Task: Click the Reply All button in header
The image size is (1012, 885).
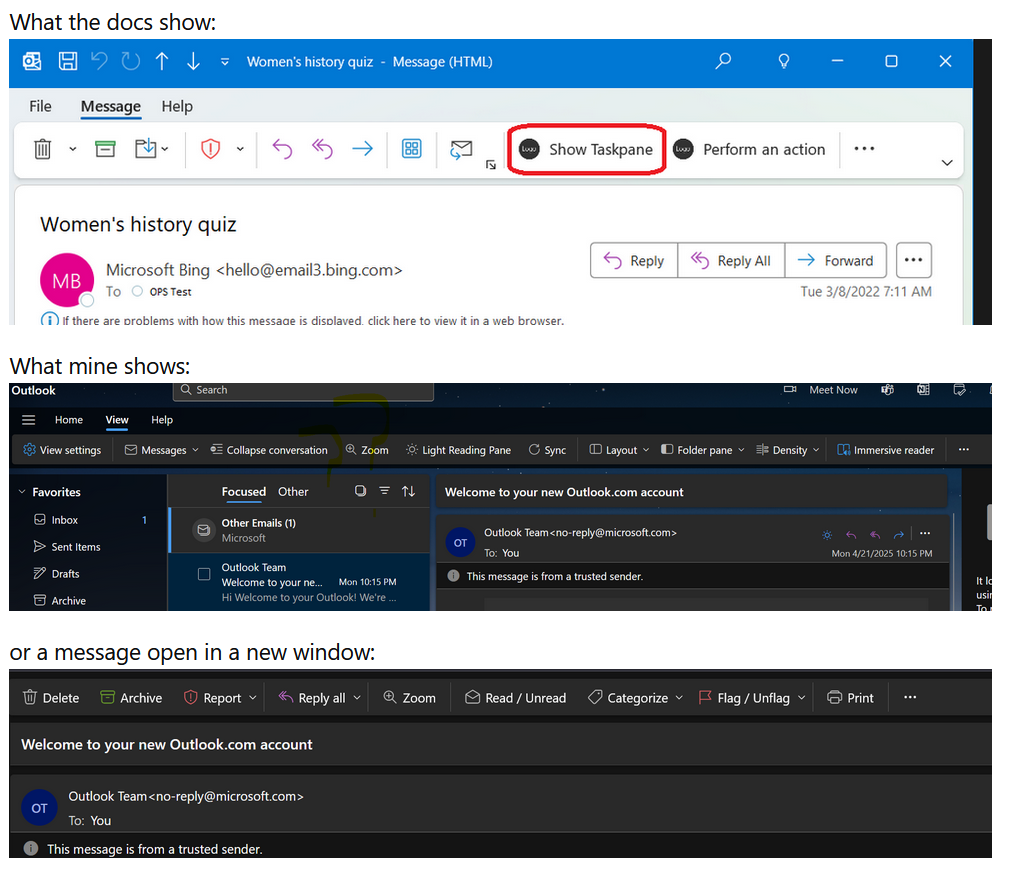Action: click(x=731, y=260)
